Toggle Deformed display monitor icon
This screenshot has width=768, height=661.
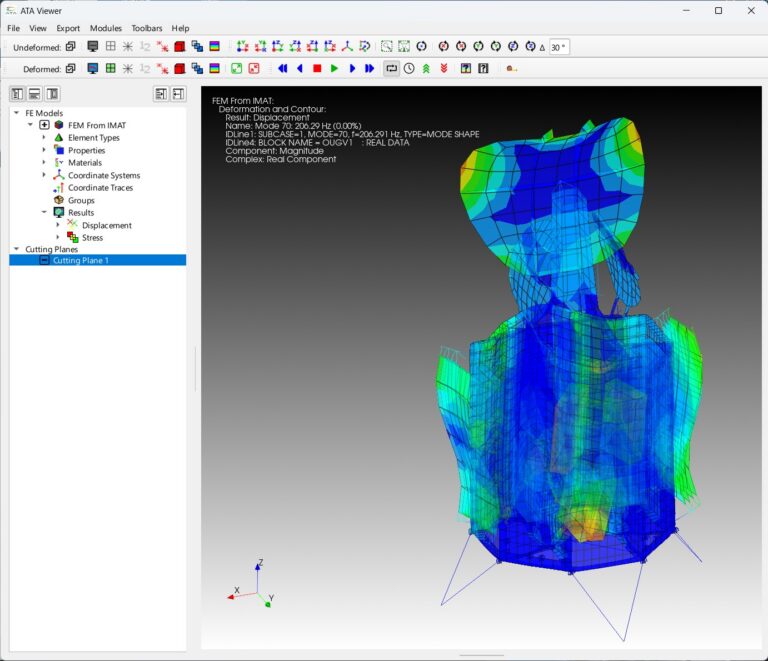(93, 69)
